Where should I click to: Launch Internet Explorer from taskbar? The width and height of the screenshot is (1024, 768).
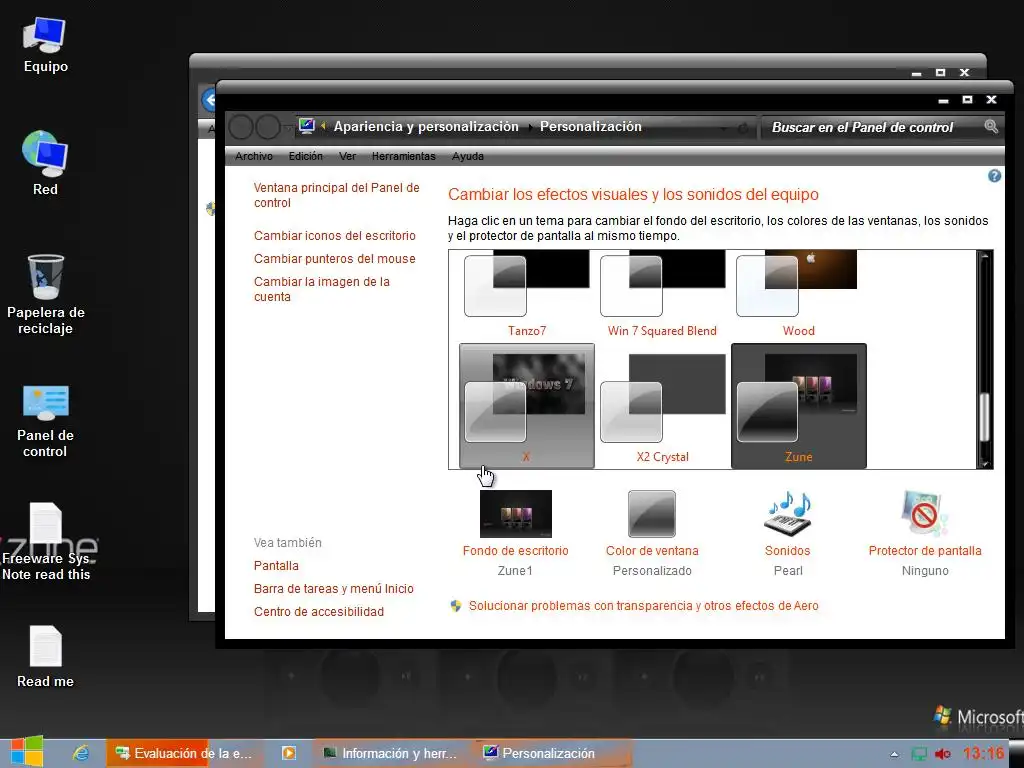[x=80, y=753]
